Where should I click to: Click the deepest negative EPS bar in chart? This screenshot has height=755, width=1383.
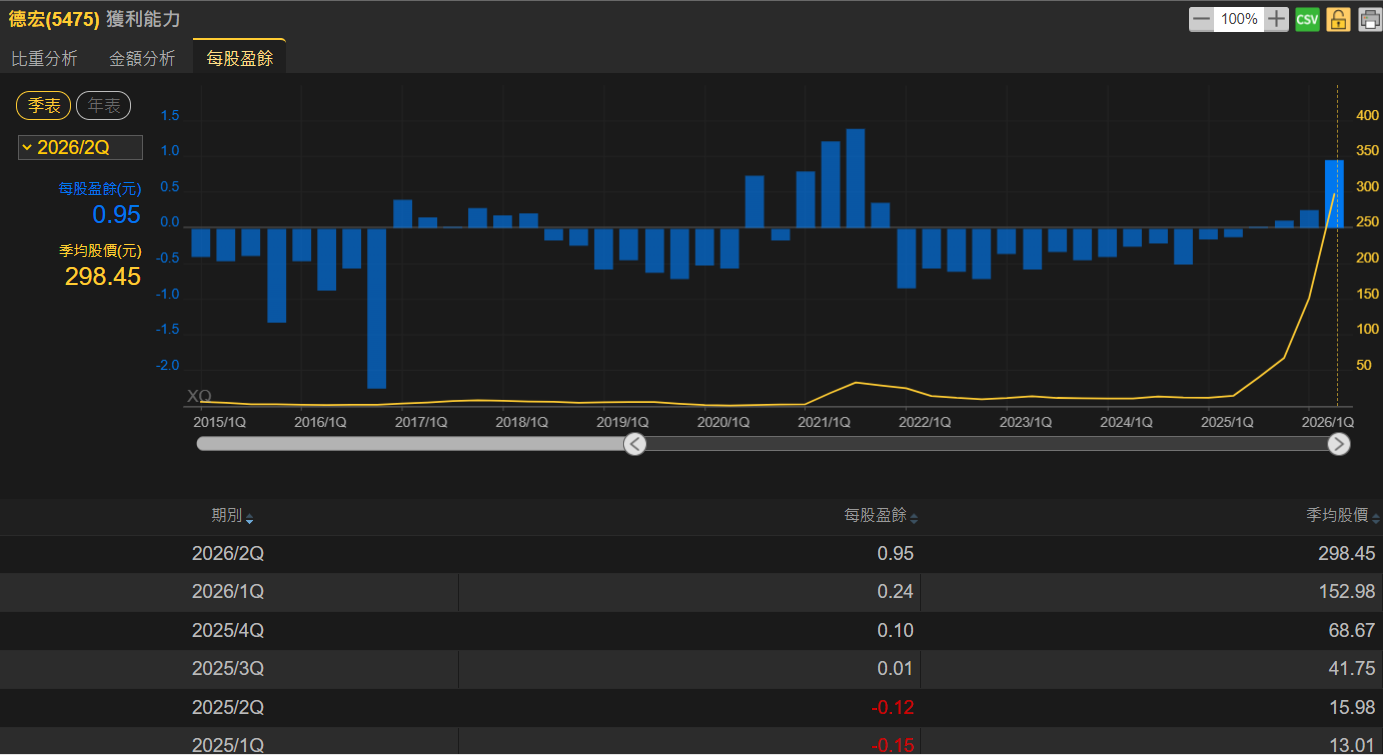(x=376, y=308)
